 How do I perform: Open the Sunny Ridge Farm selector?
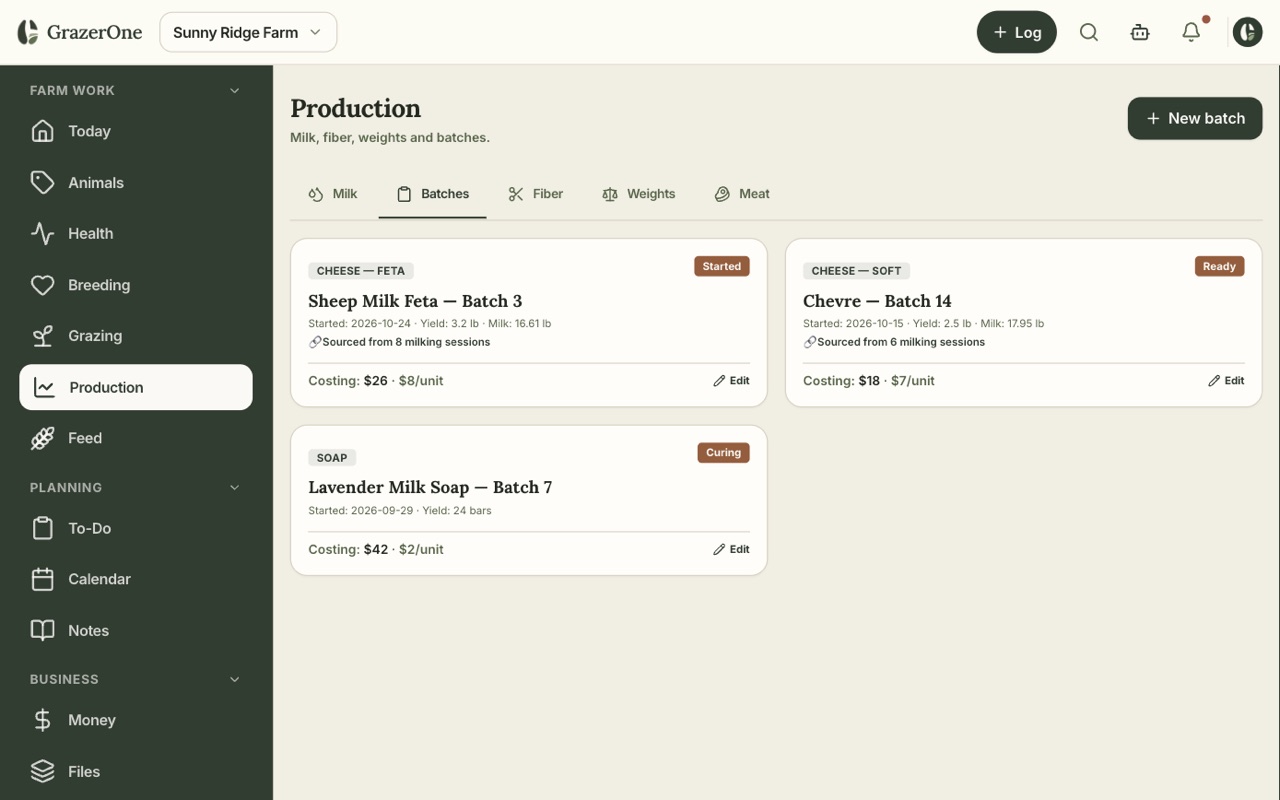[x=248, y=32]
